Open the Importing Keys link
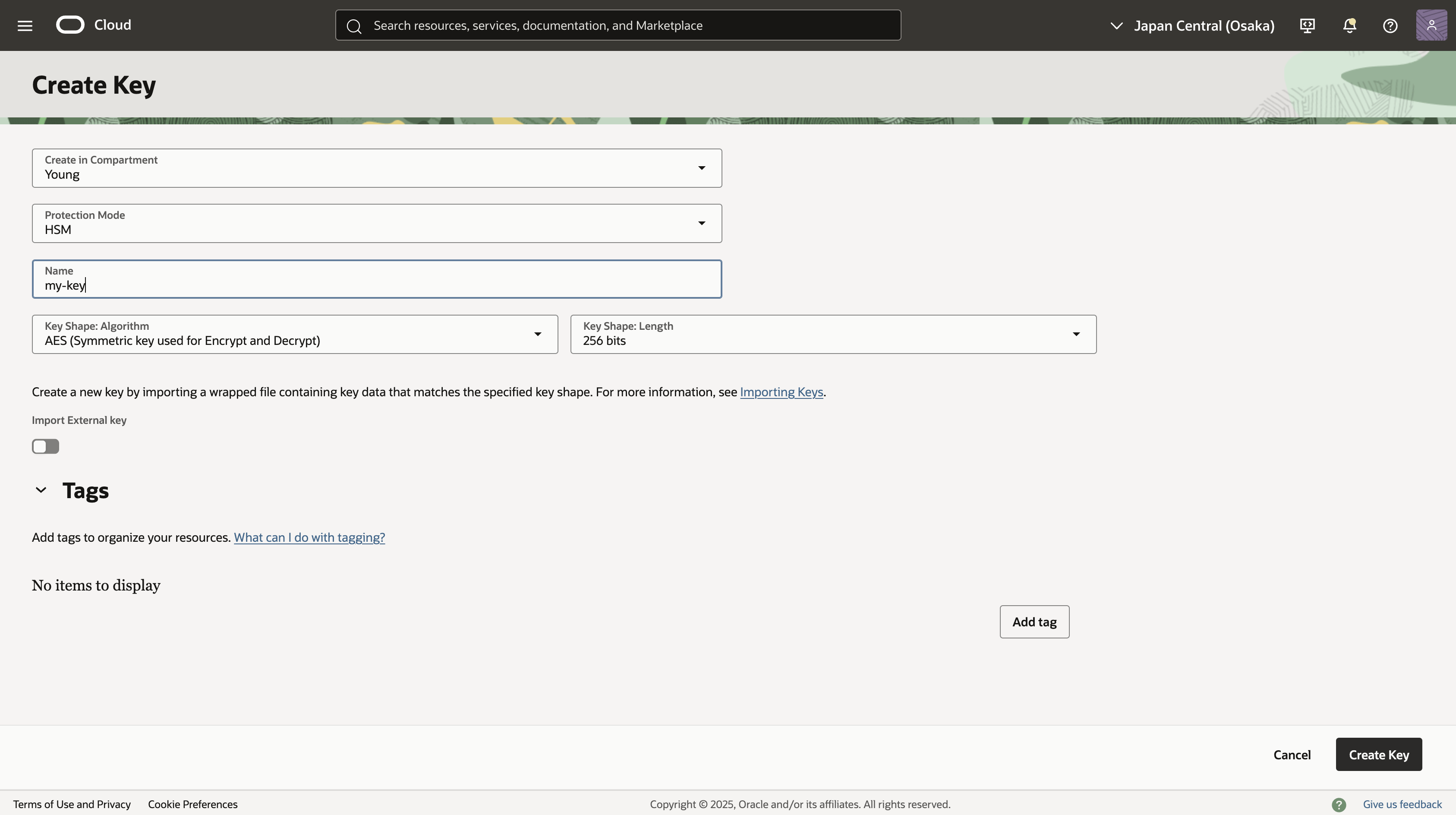Viewport: 1456px width, 815px height. click(x=781, y=392)
